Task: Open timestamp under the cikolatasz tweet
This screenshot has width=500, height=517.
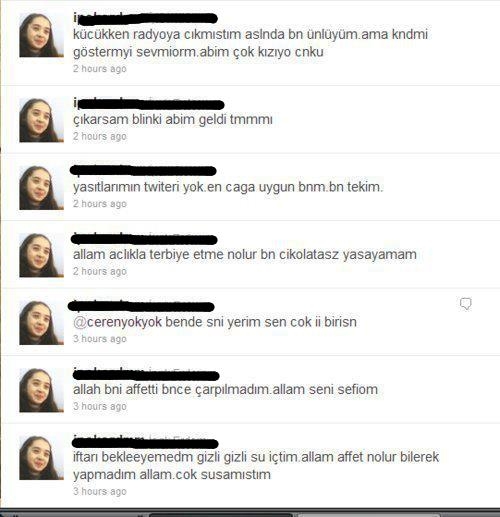Action: tap(100, 271)
